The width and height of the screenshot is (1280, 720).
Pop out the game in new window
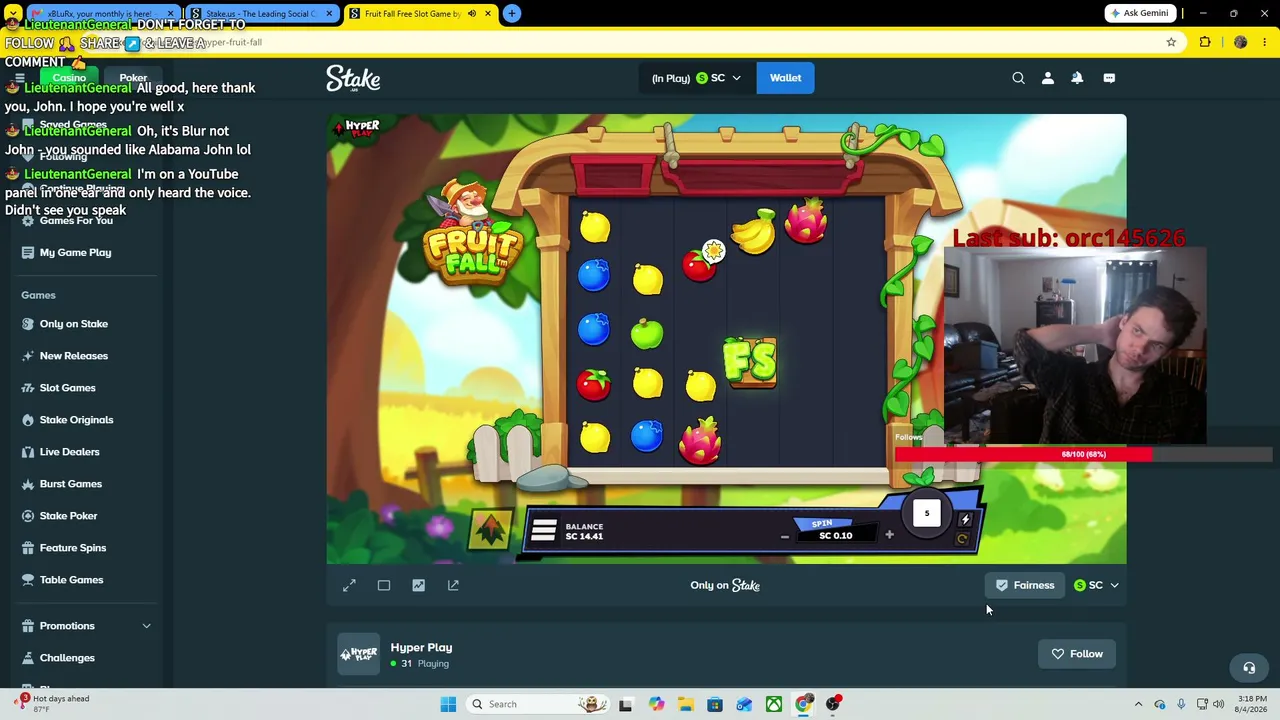453,585
